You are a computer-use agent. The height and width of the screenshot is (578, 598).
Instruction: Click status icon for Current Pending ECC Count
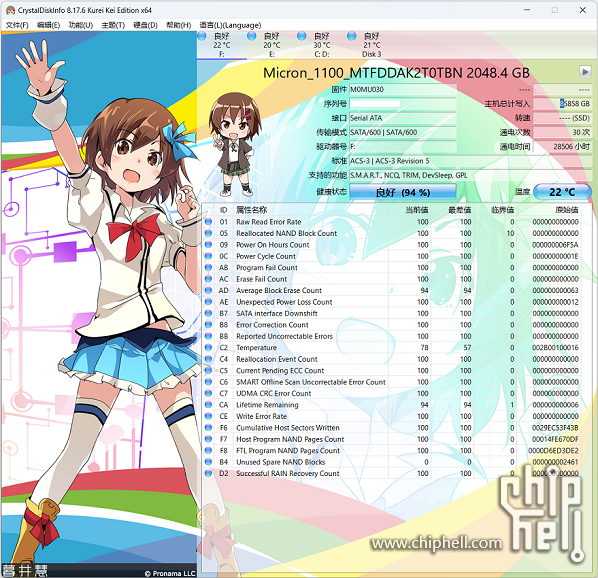(x=208, y=370)
